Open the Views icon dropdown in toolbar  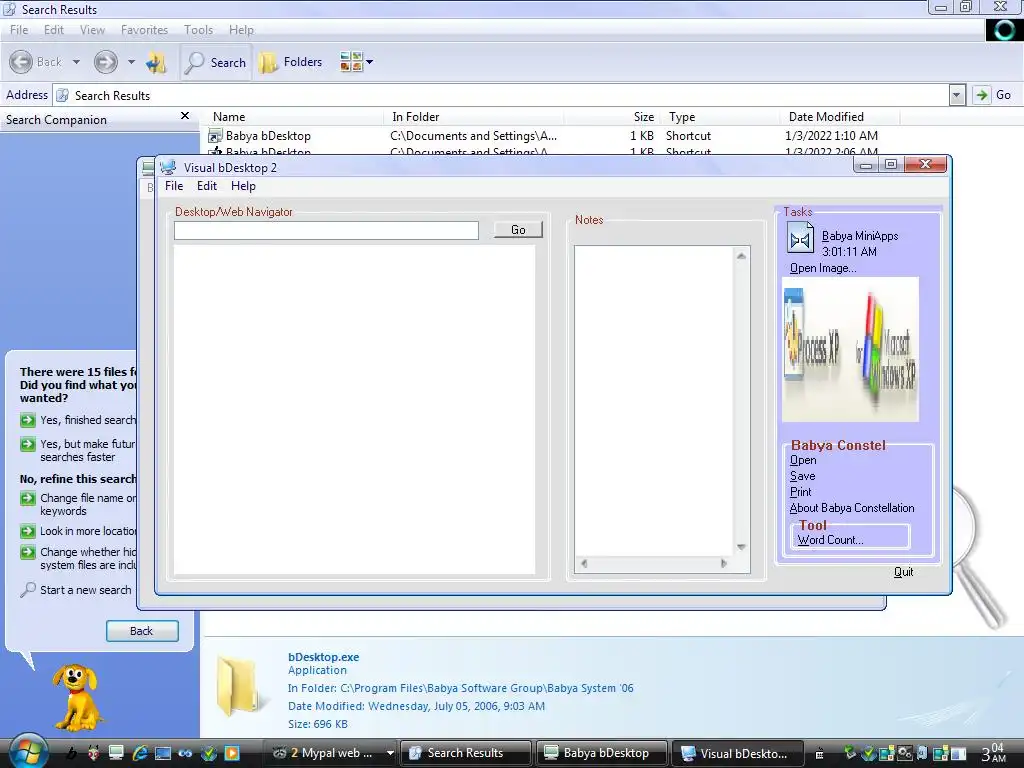[356, 62]
